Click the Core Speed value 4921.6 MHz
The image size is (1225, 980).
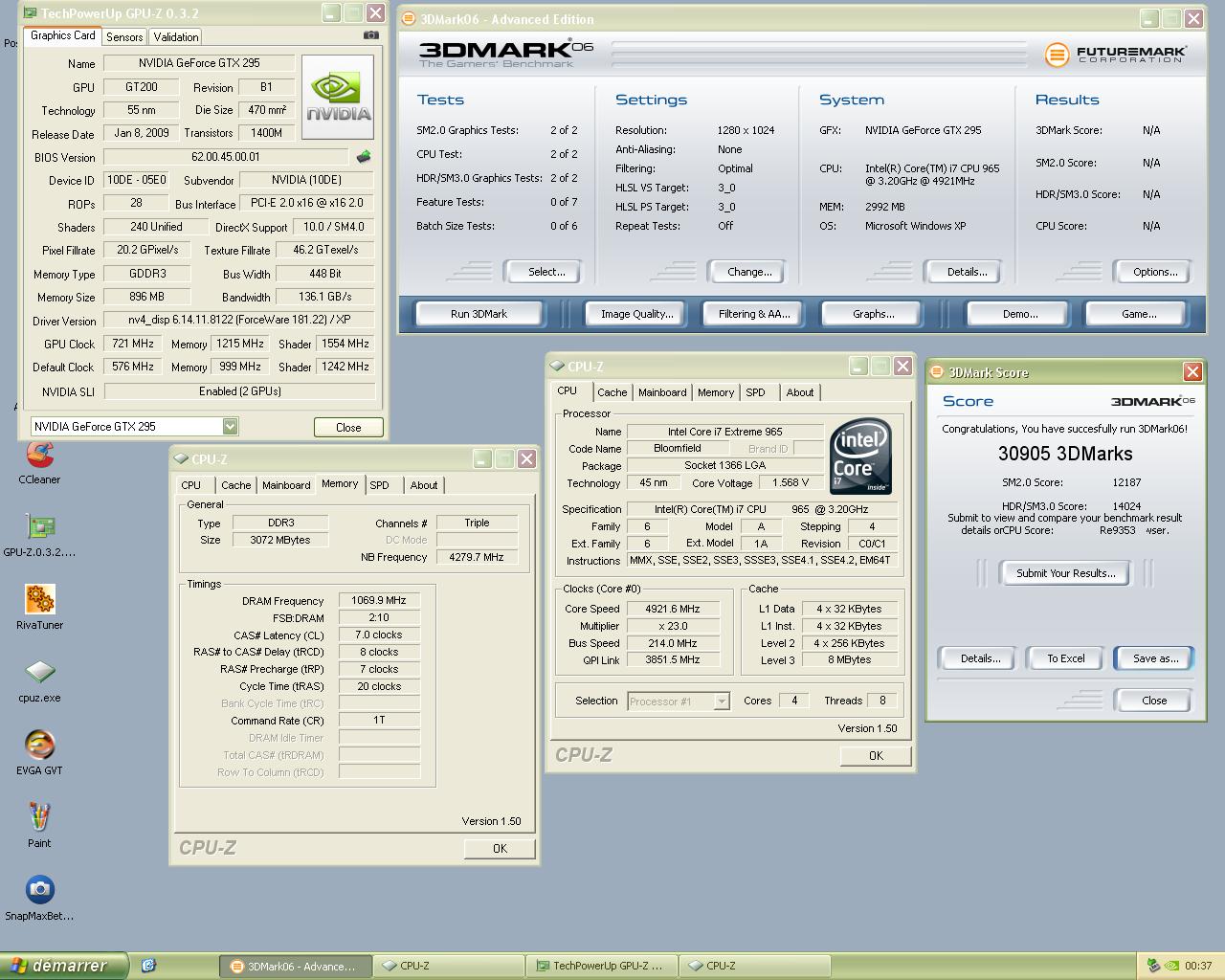click(x=672, y=609)
